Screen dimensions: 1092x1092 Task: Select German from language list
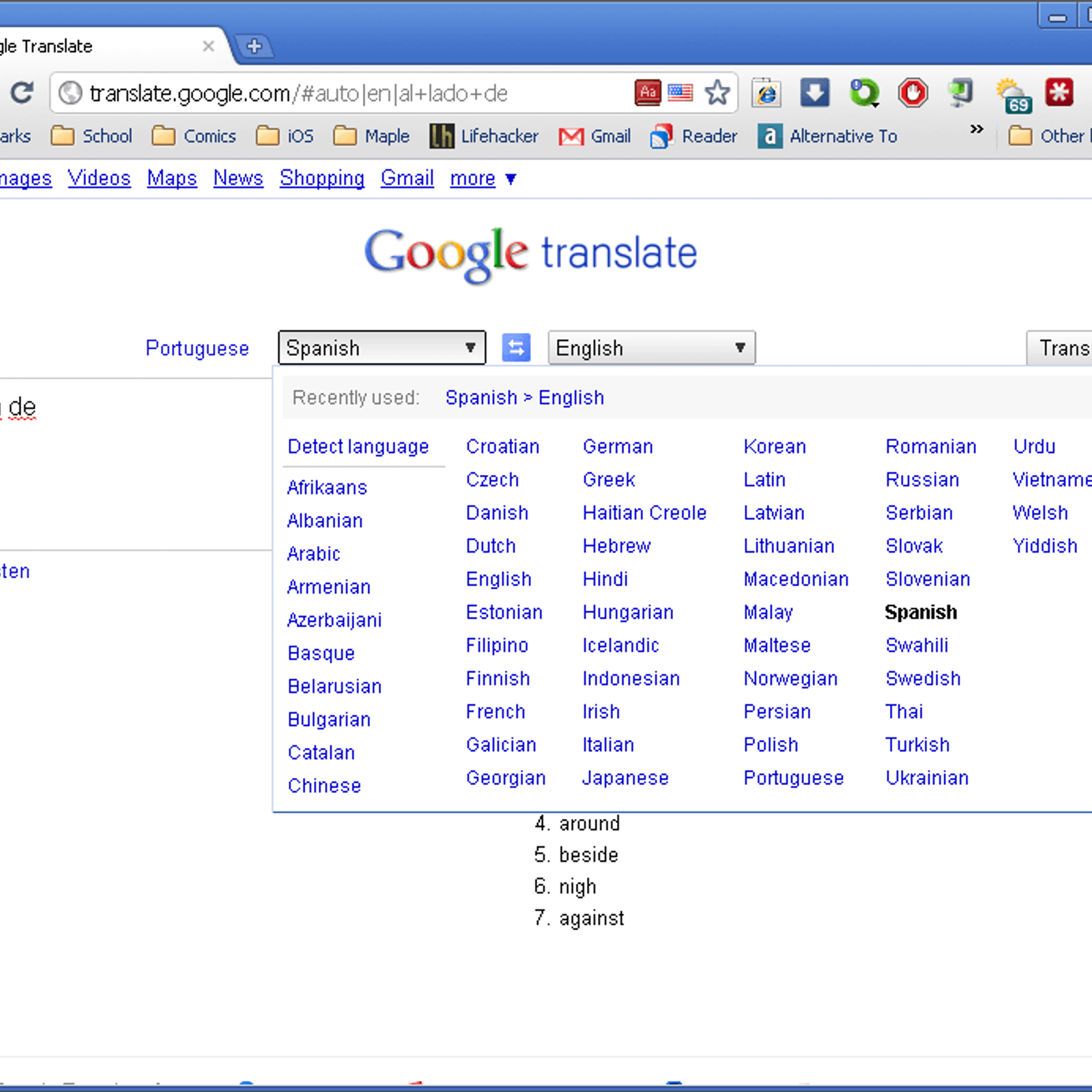(x=618, y=446)
